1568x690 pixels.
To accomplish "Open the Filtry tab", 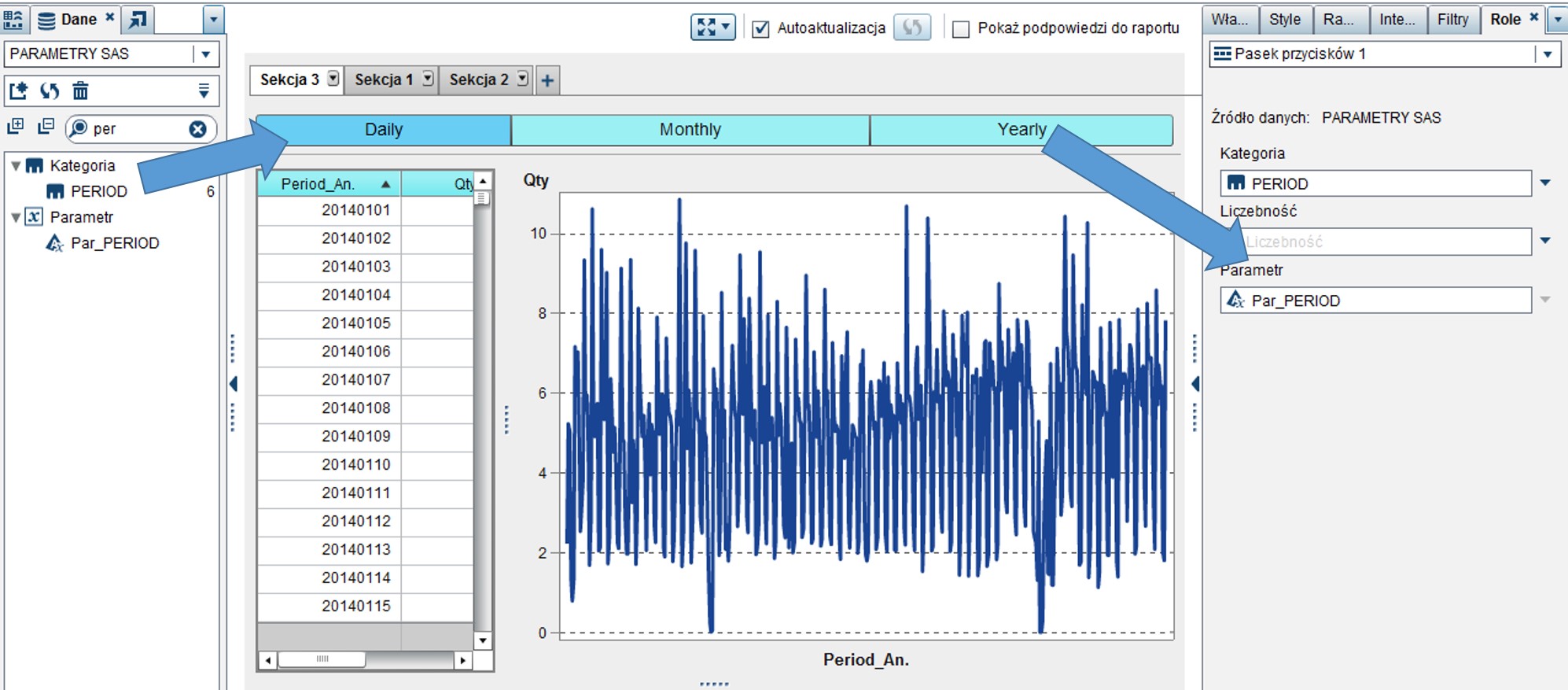I will click(1453, 20).
